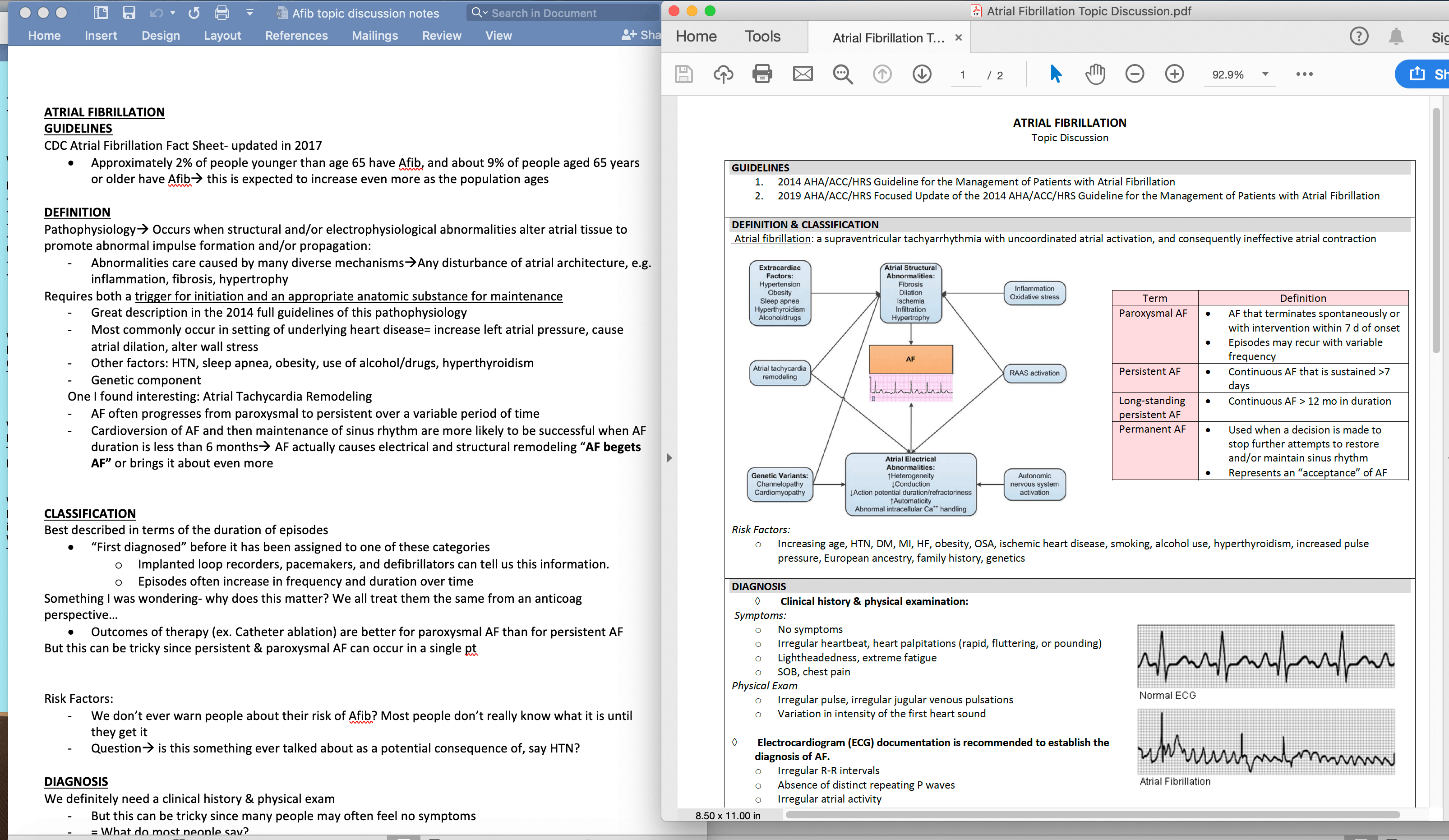
Task: Select the Hand/Pan tool in PDF viewer
Action: 1094,73
